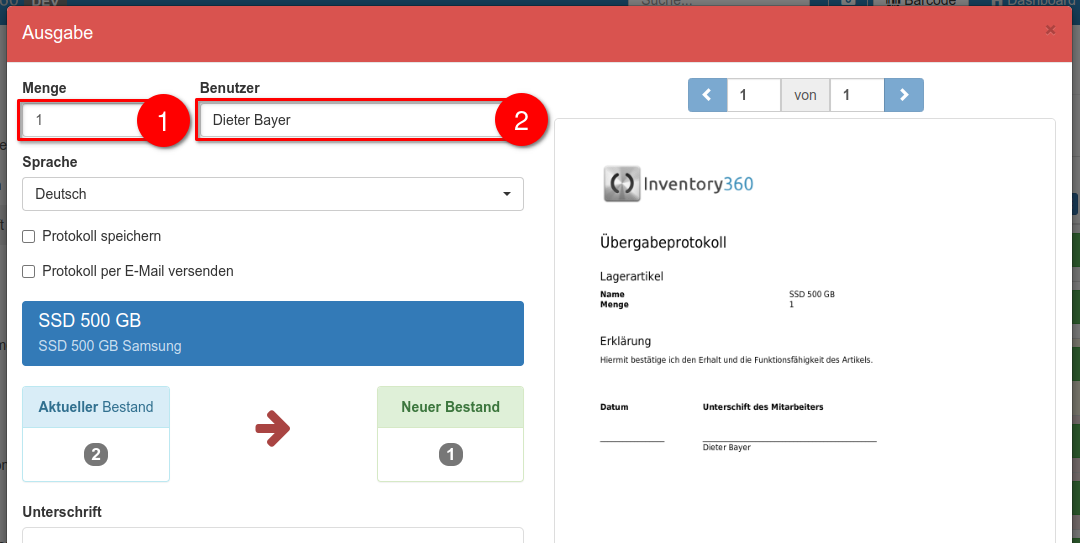Click the Neuer Bestand header

point(450,407)
